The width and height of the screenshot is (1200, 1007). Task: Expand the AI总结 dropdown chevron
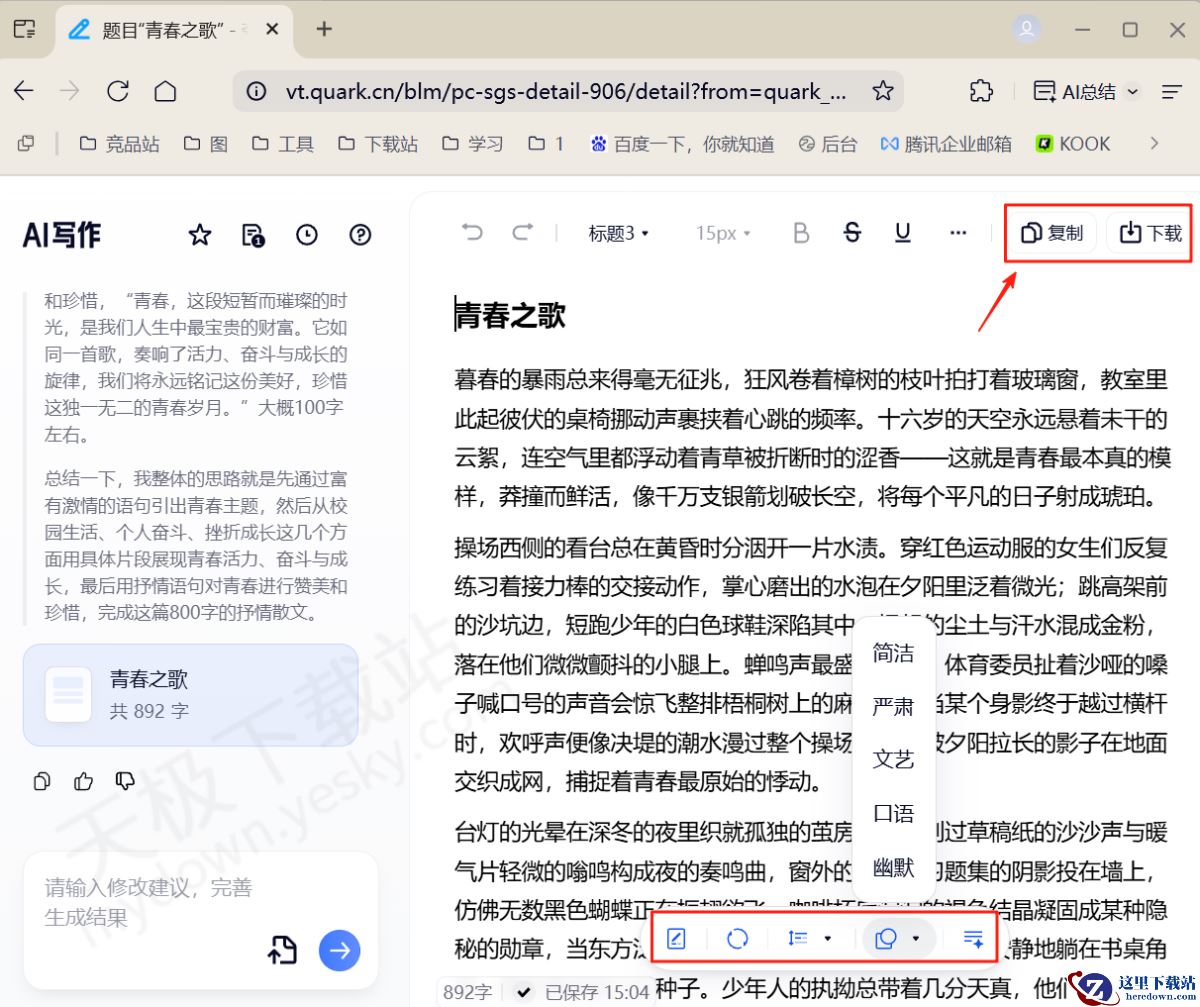point(1133,92)
